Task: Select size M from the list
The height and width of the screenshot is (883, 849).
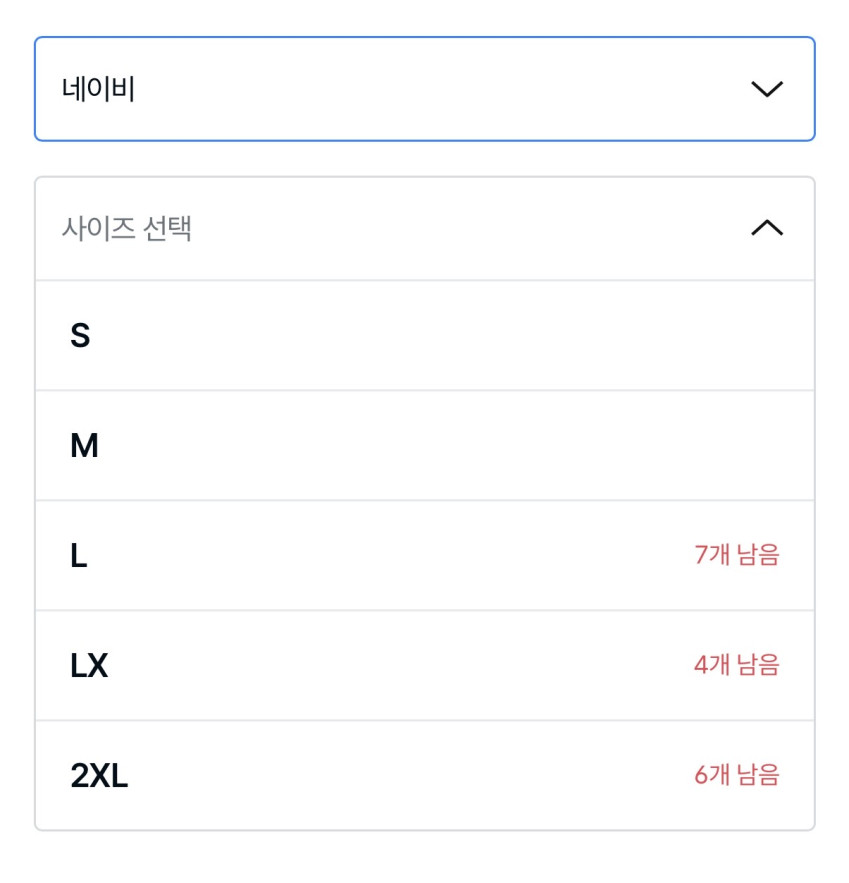Action: pyautogui.click(x=424, y=446)
